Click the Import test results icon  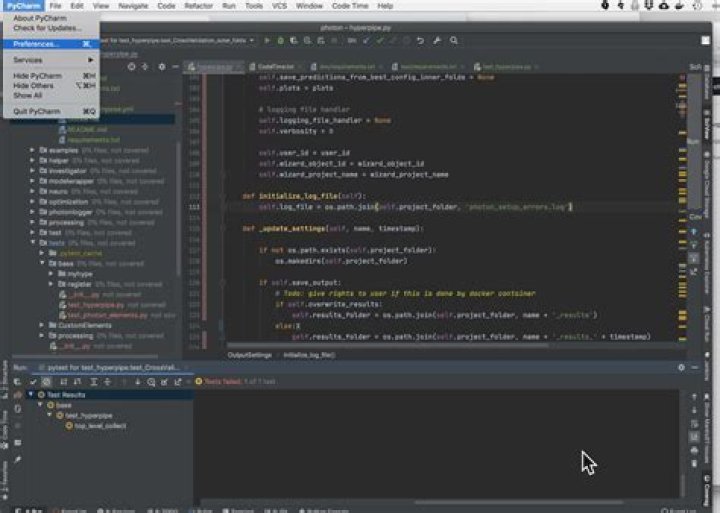[164, 382]
